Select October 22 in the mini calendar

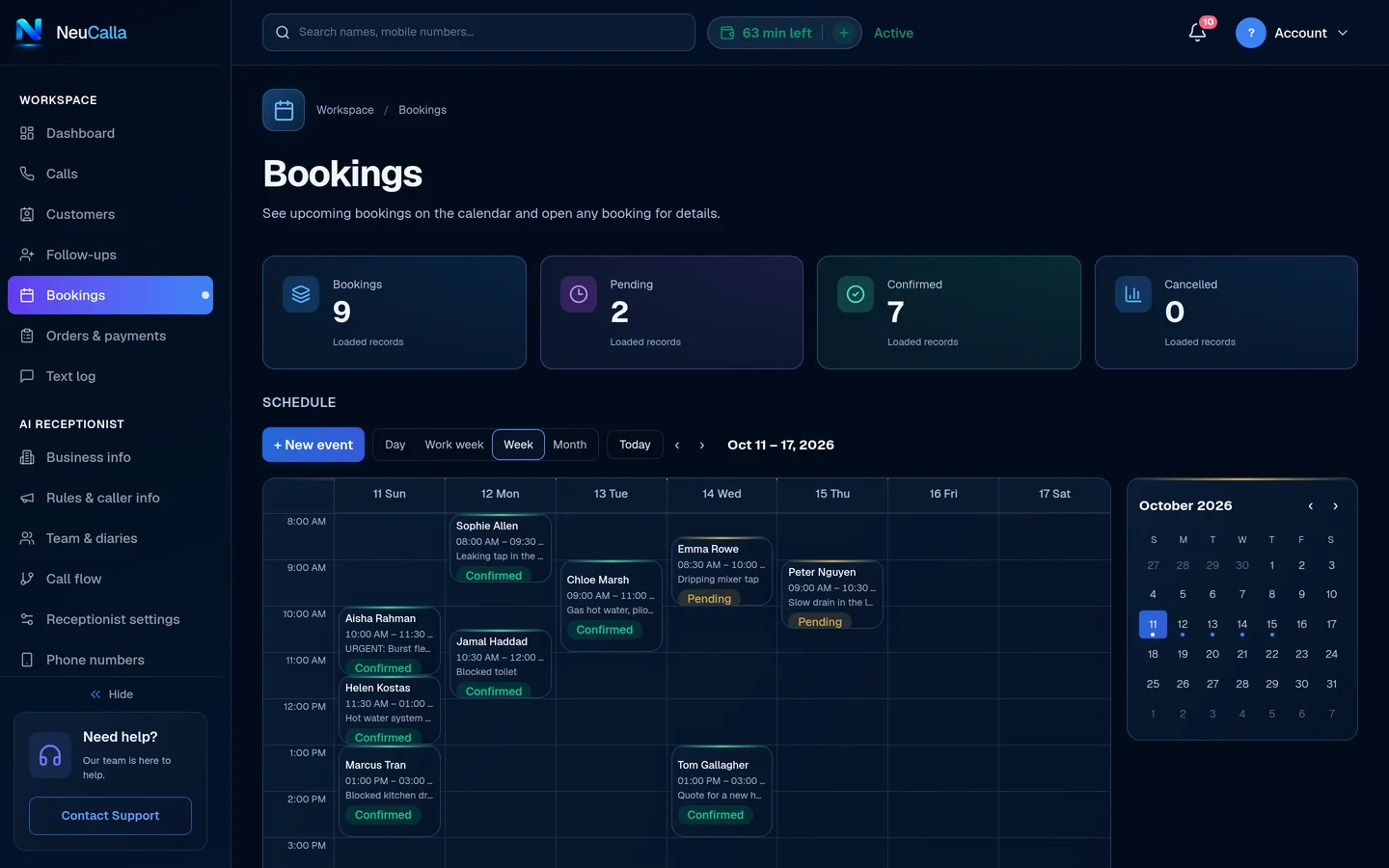(x=1272, y=654)
